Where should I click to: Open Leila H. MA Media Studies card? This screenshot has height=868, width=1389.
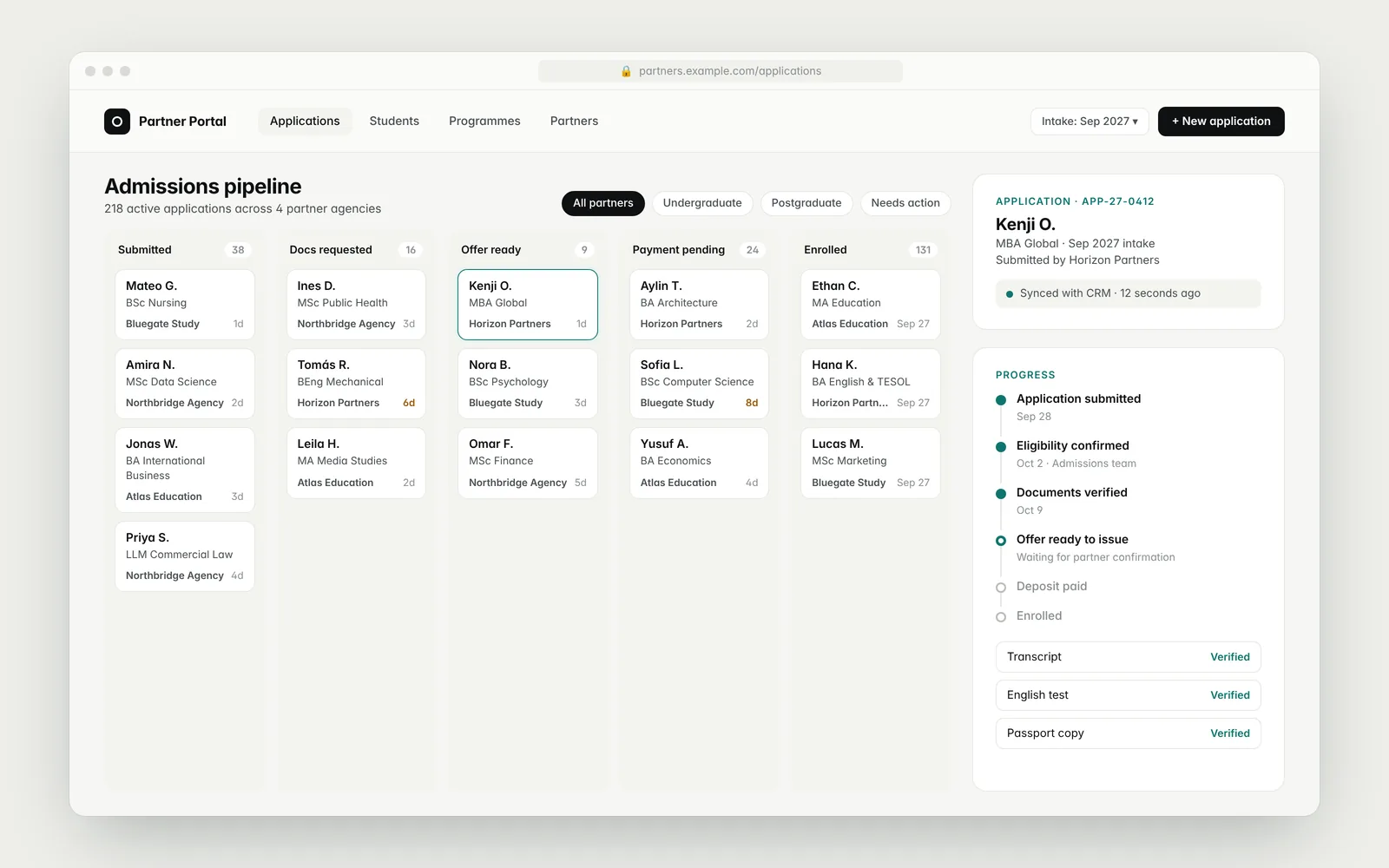[356, 464]
